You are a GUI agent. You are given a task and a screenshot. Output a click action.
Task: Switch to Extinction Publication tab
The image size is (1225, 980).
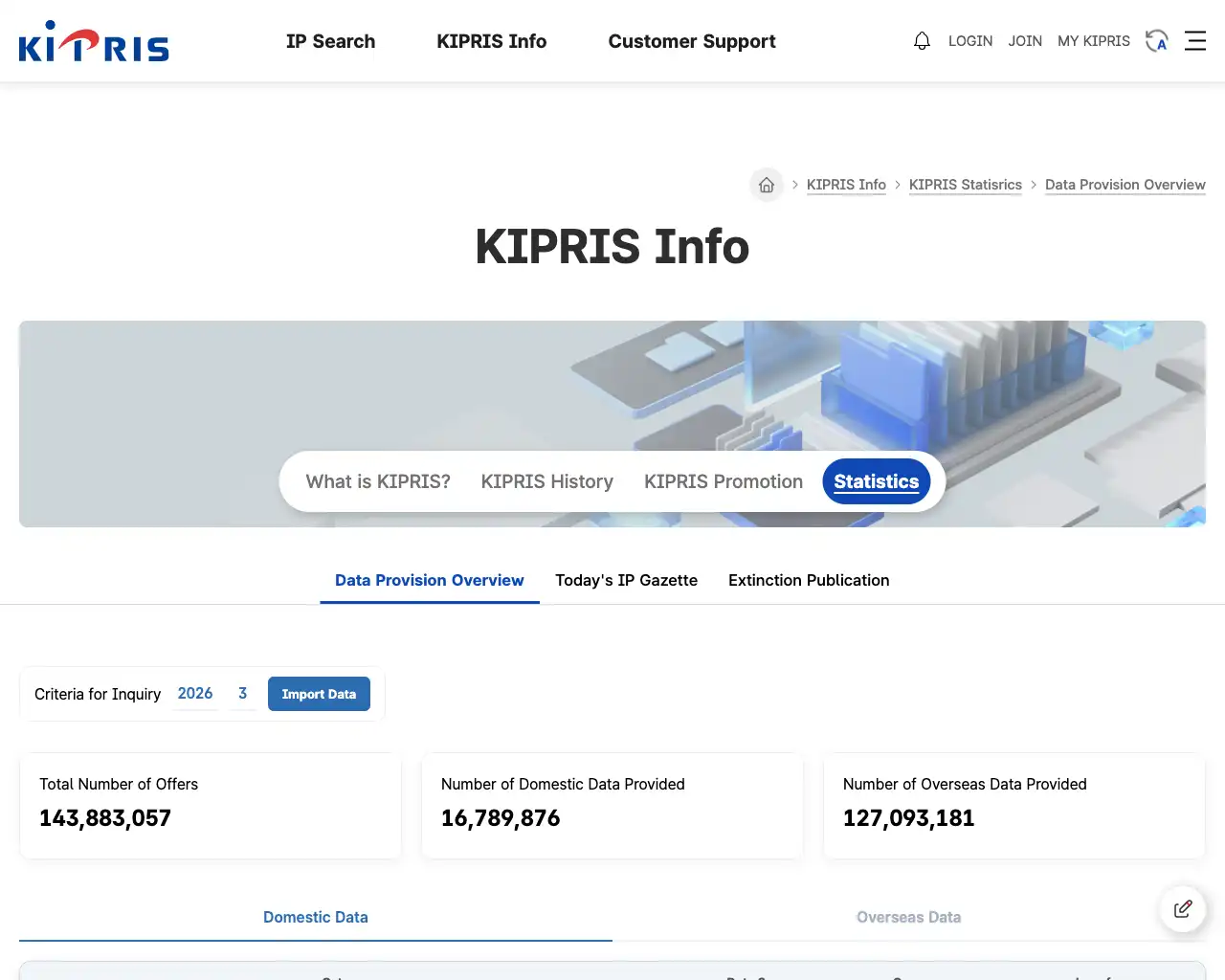(x=809, y=580)
